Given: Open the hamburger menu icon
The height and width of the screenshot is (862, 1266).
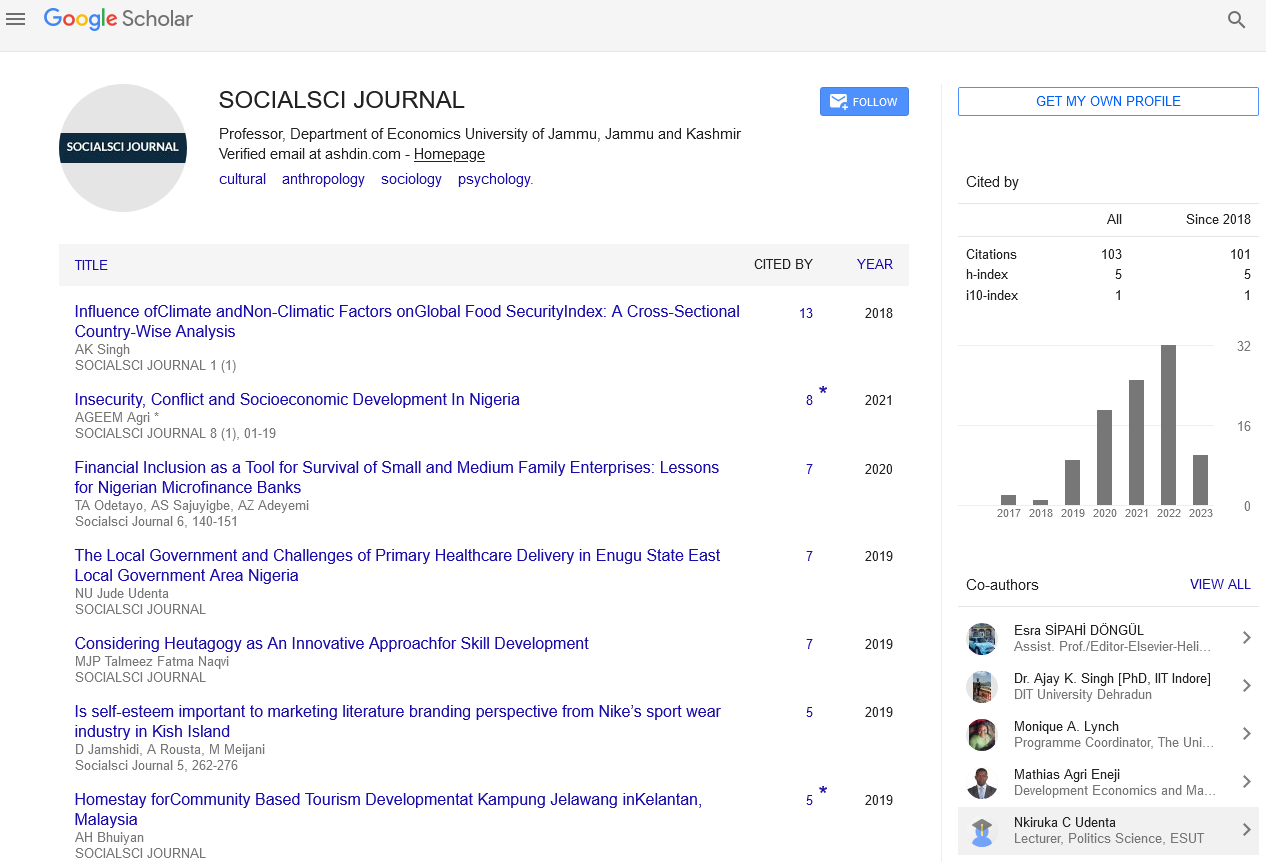Looking at the screenshot, I should pyautogui.click(x=16, y=19).
